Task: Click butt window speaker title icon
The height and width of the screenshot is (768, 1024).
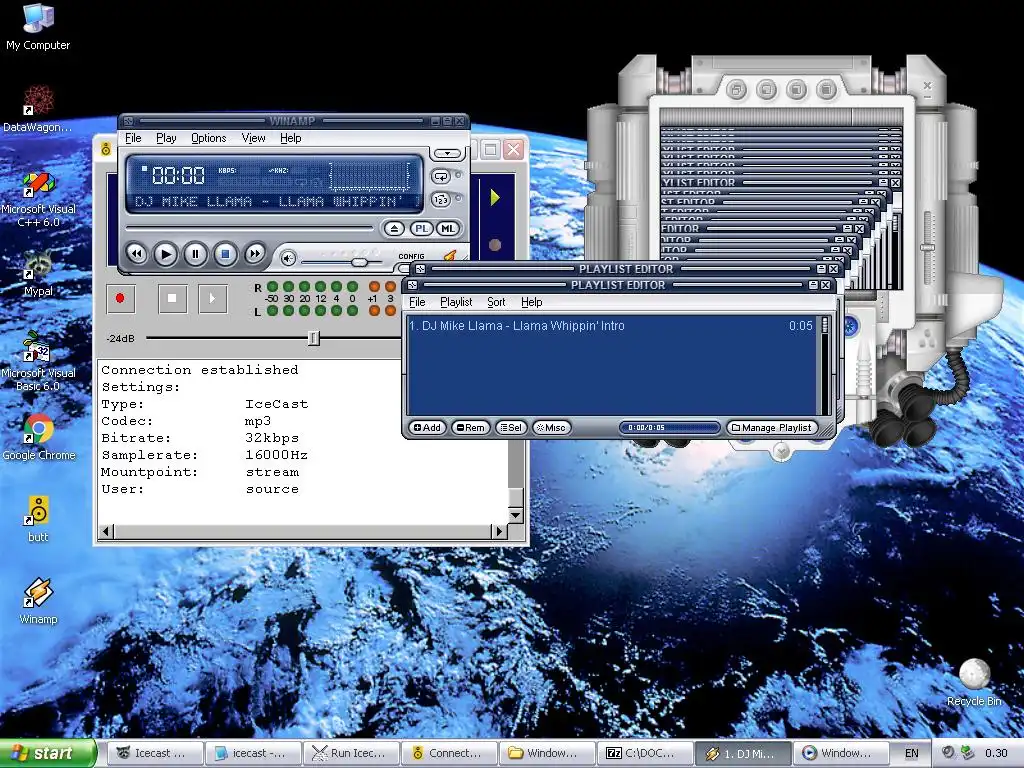Action: (106, 150)
